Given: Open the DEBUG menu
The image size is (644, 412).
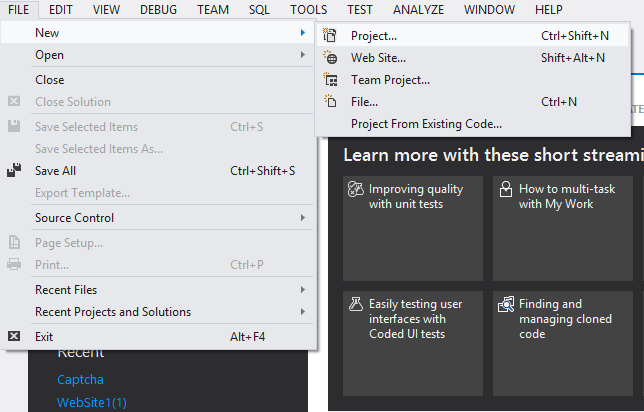Looking at the screenshot, I should 159,10.
